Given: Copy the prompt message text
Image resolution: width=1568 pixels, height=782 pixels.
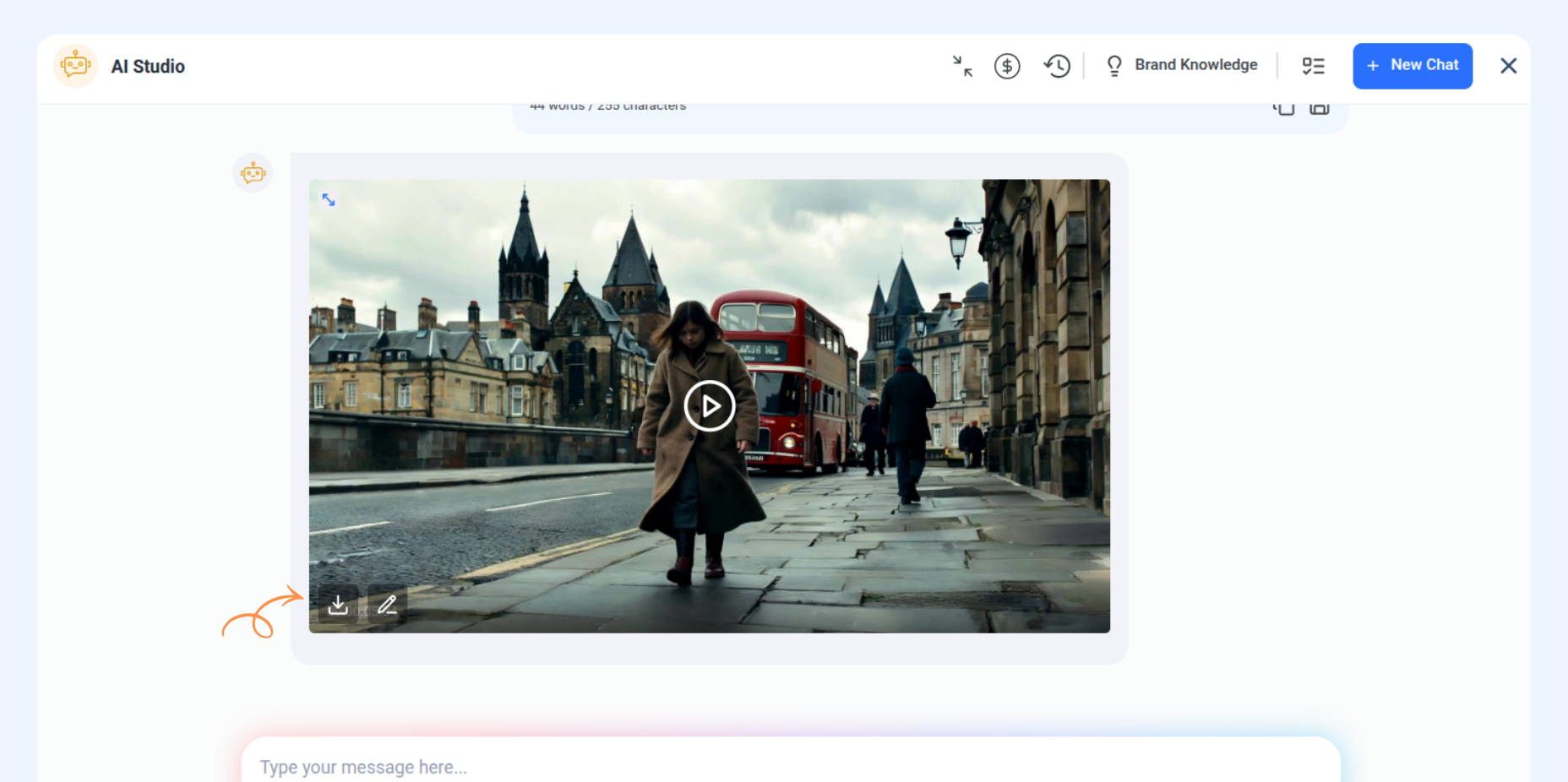Looking at the screenshot, I should (x=1283, y=108).
